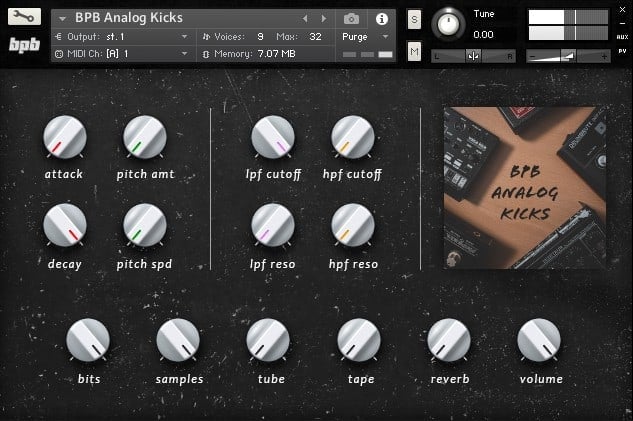Viewport: 633px width, 421px height.
Task: Open the instrument info panel icon
Action: [381, 18]
